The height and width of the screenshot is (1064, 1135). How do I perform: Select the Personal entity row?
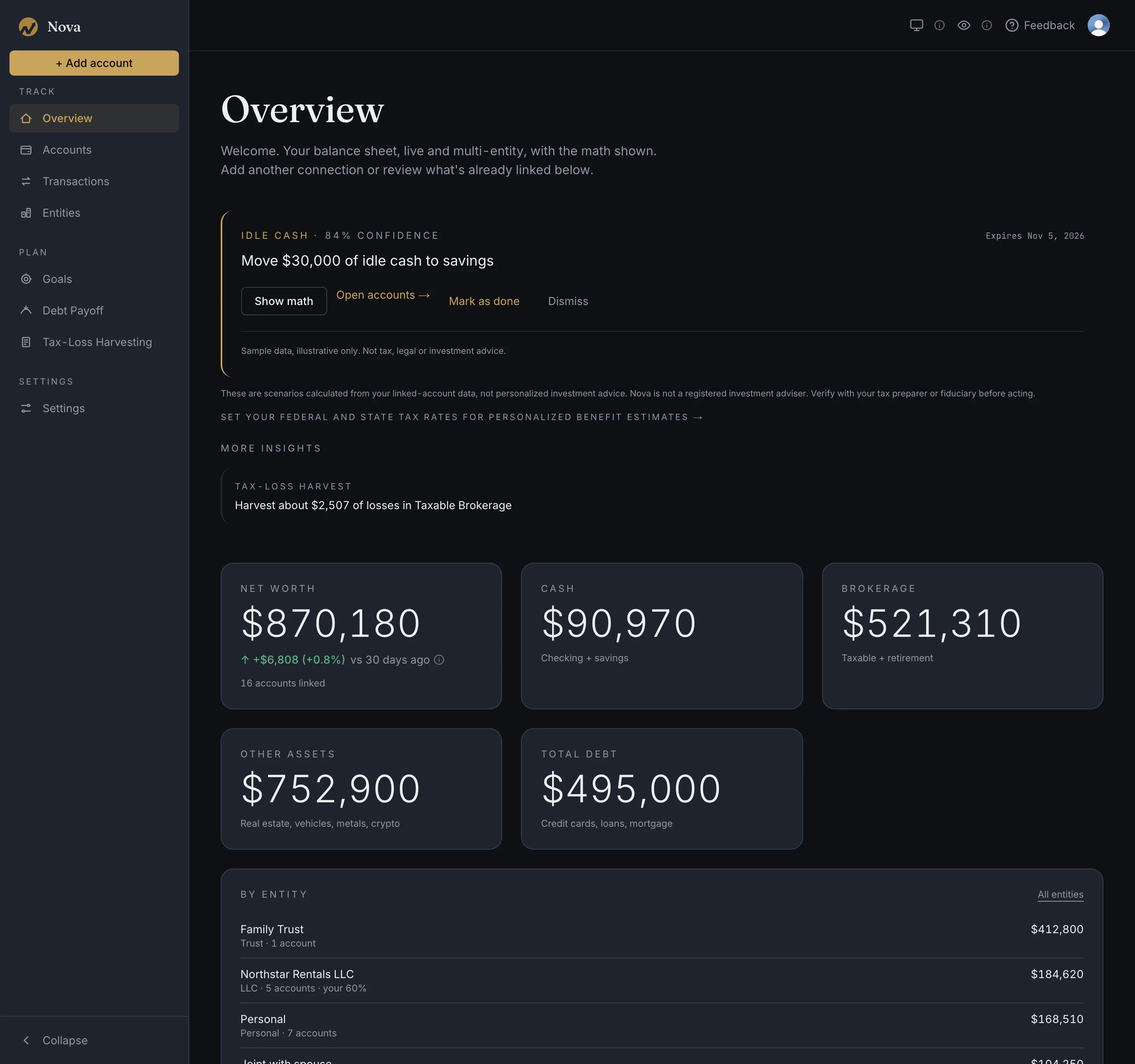[x=662, y=1026]
